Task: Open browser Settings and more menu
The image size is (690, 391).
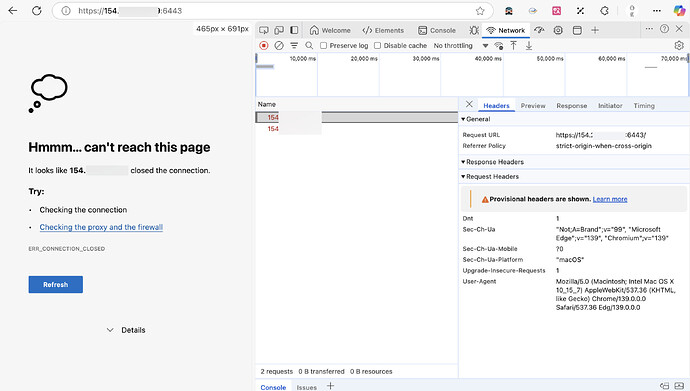Action: 657,11
